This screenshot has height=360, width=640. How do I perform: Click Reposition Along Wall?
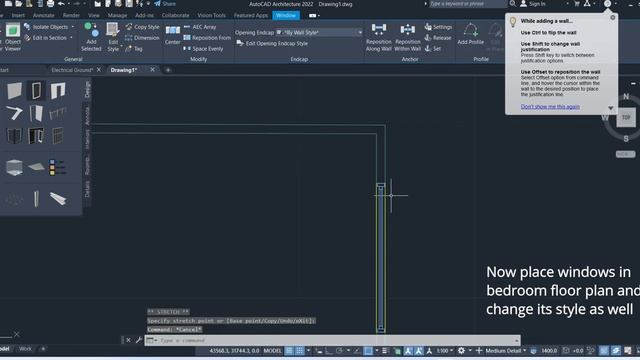(x=378, y=37)
